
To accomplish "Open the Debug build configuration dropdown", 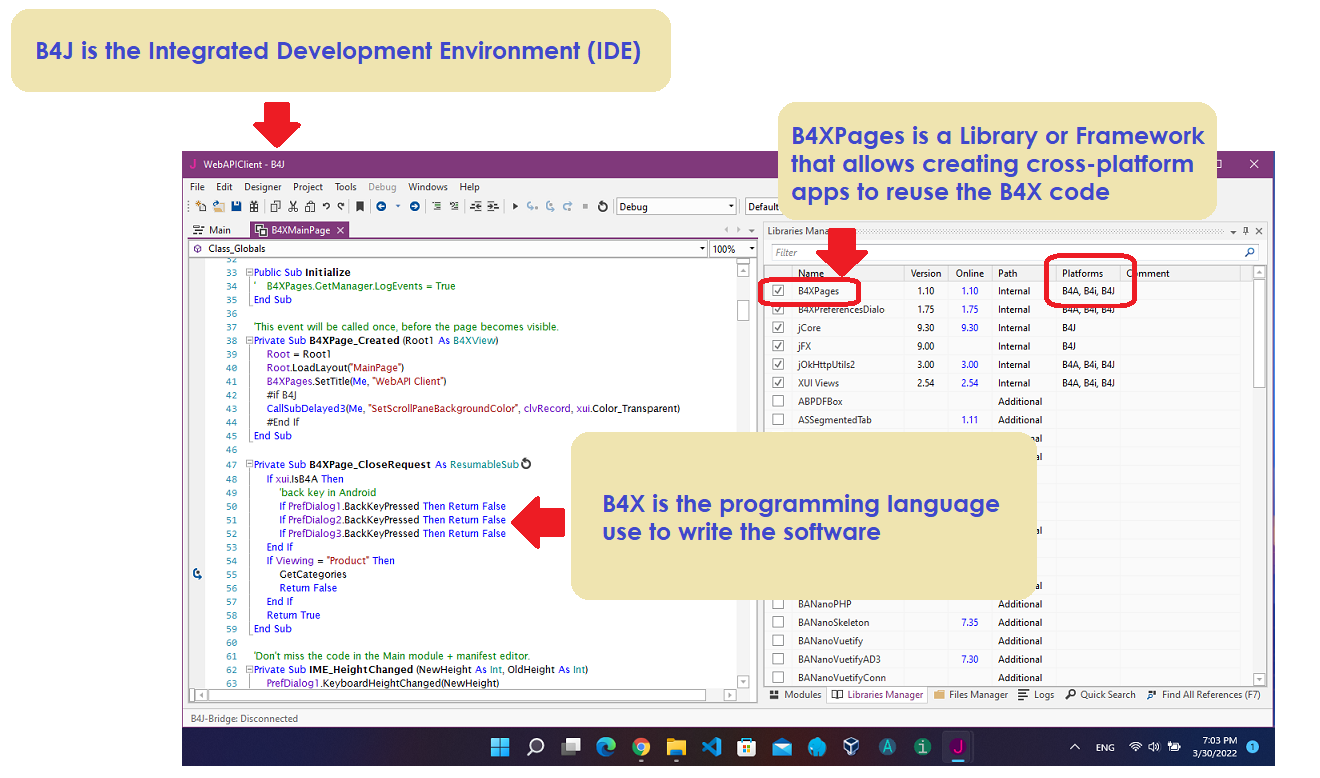I will [x=730, y=207].
